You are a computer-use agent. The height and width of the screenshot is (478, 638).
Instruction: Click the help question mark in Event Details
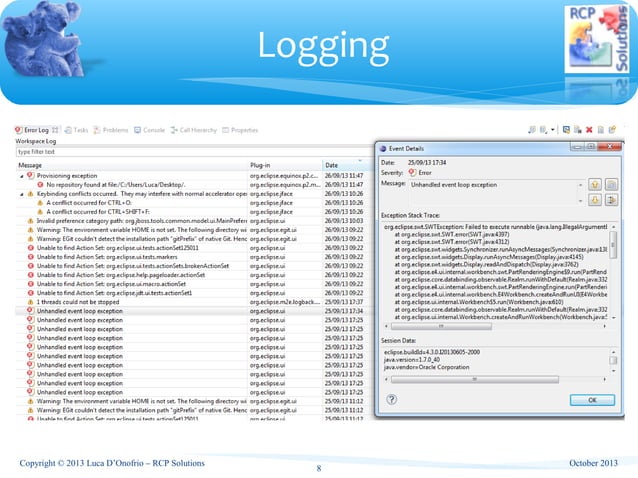pyautogui.click(x=391, y=399)
